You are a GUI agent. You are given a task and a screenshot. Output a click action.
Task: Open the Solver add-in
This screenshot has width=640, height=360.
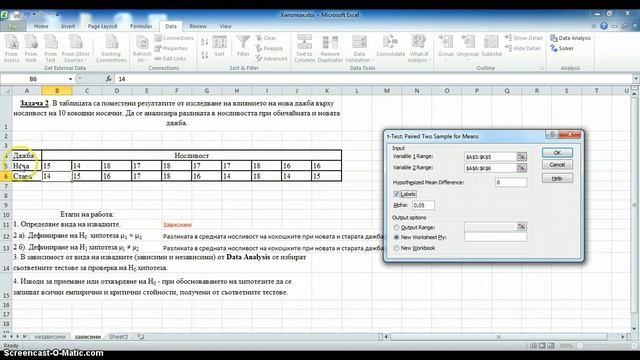562,48
